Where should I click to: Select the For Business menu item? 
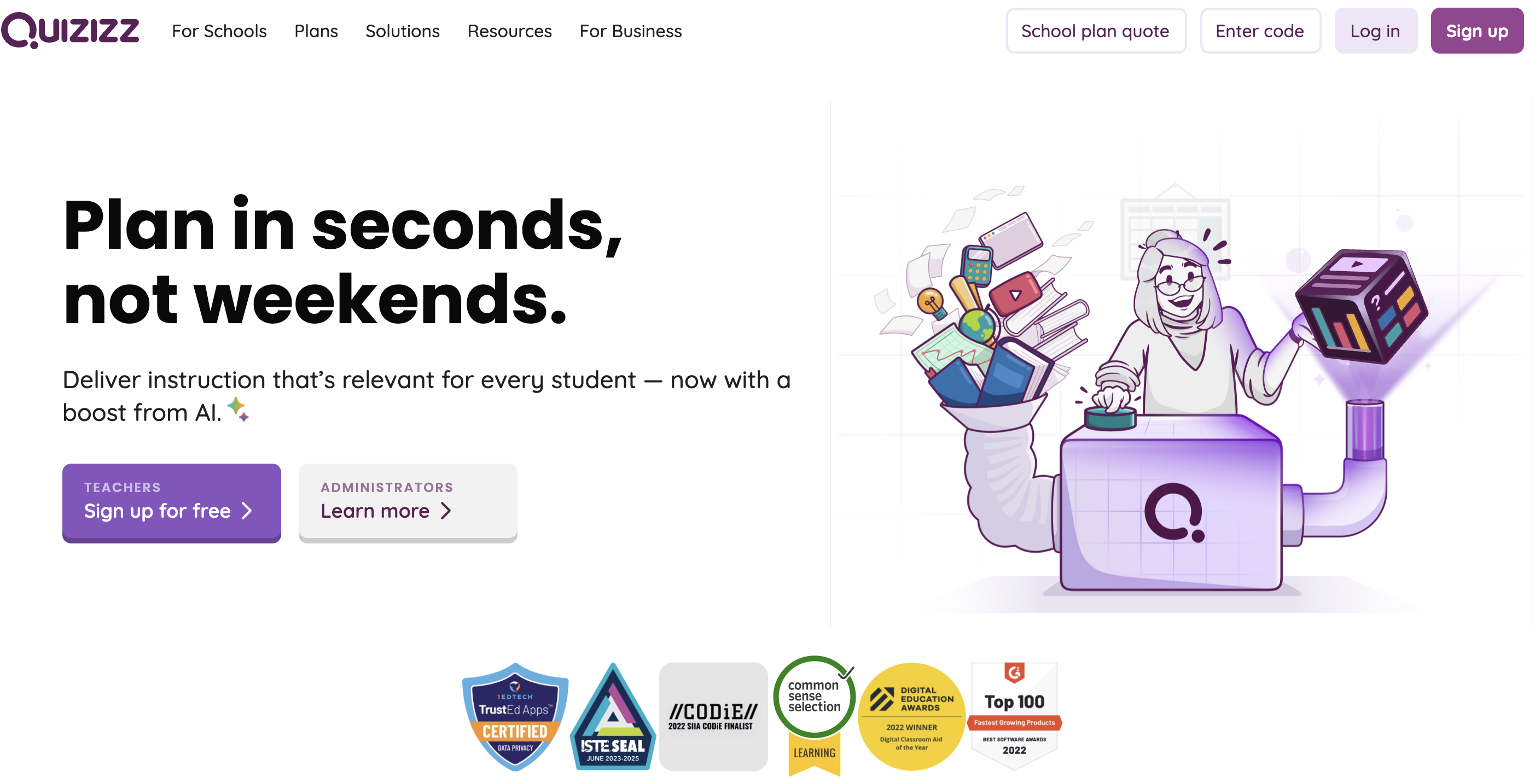point(630,31)
